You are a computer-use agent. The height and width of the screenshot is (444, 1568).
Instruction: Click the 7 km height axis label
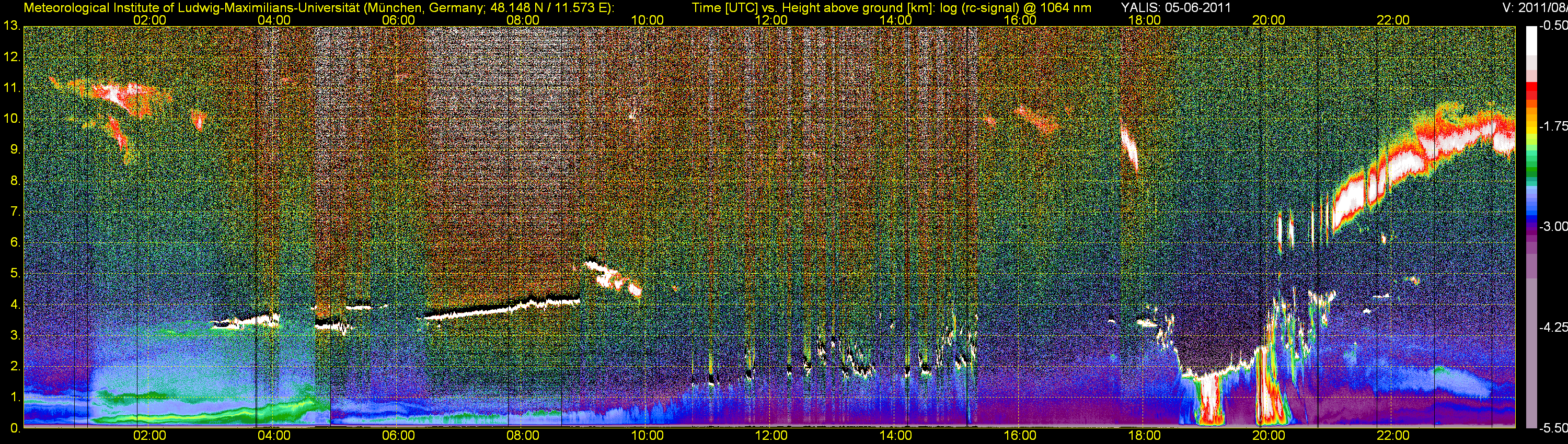point(15,212)
